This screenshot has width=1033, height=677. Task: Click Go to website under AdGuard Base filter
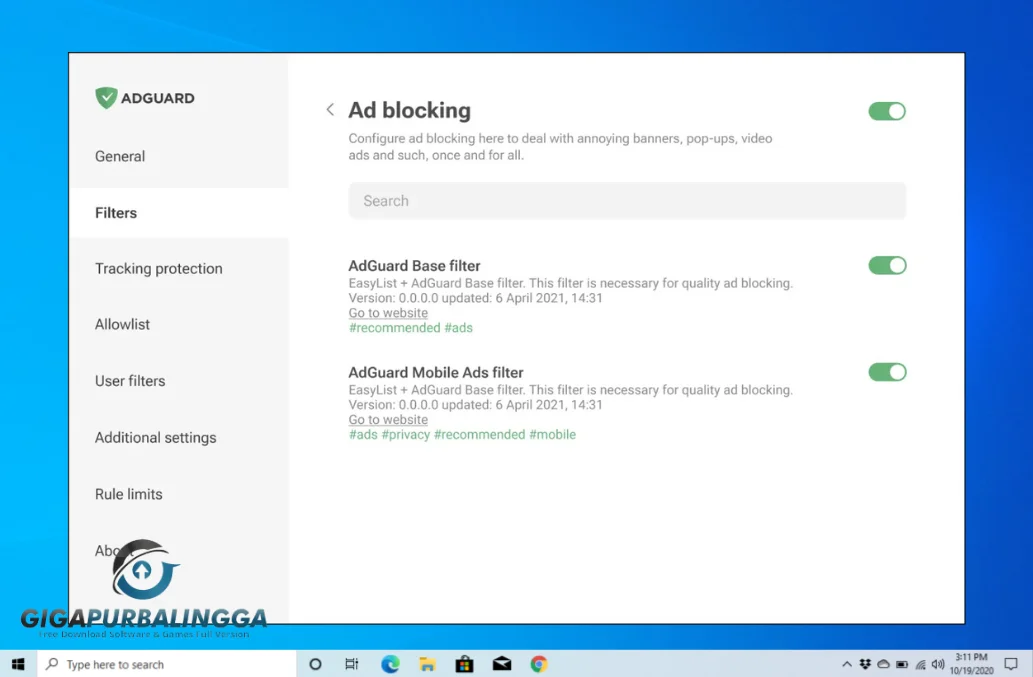(387, 312)
